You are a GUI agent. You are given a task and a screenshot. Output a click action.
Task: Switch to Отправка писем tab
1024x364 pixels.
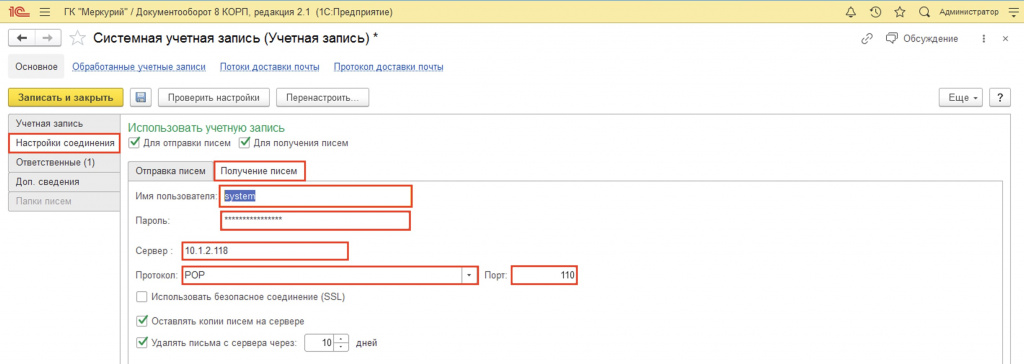coord(170,171)
